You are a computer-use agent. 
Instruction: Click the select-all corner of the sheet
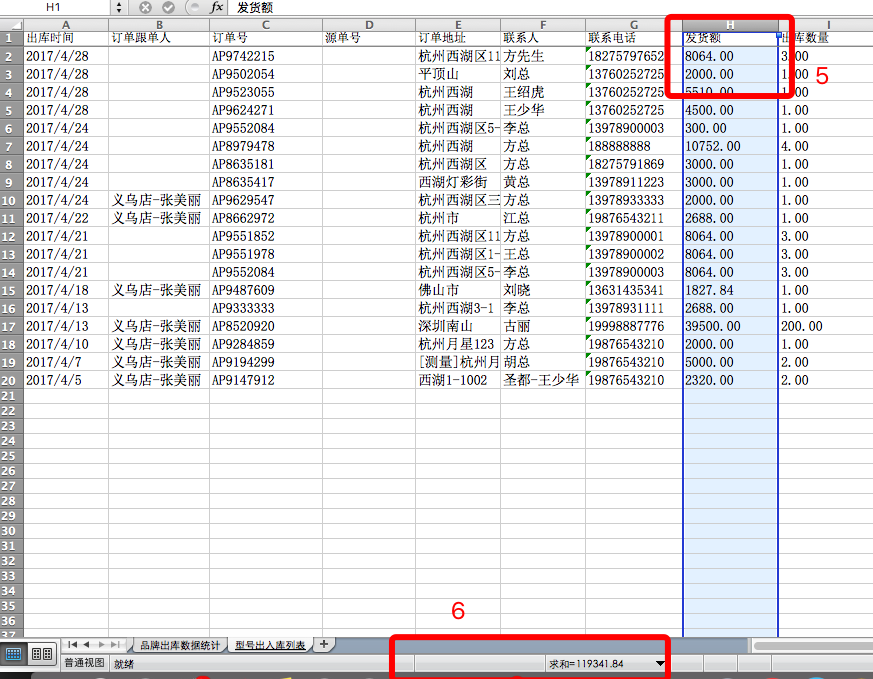pos(11,24)
